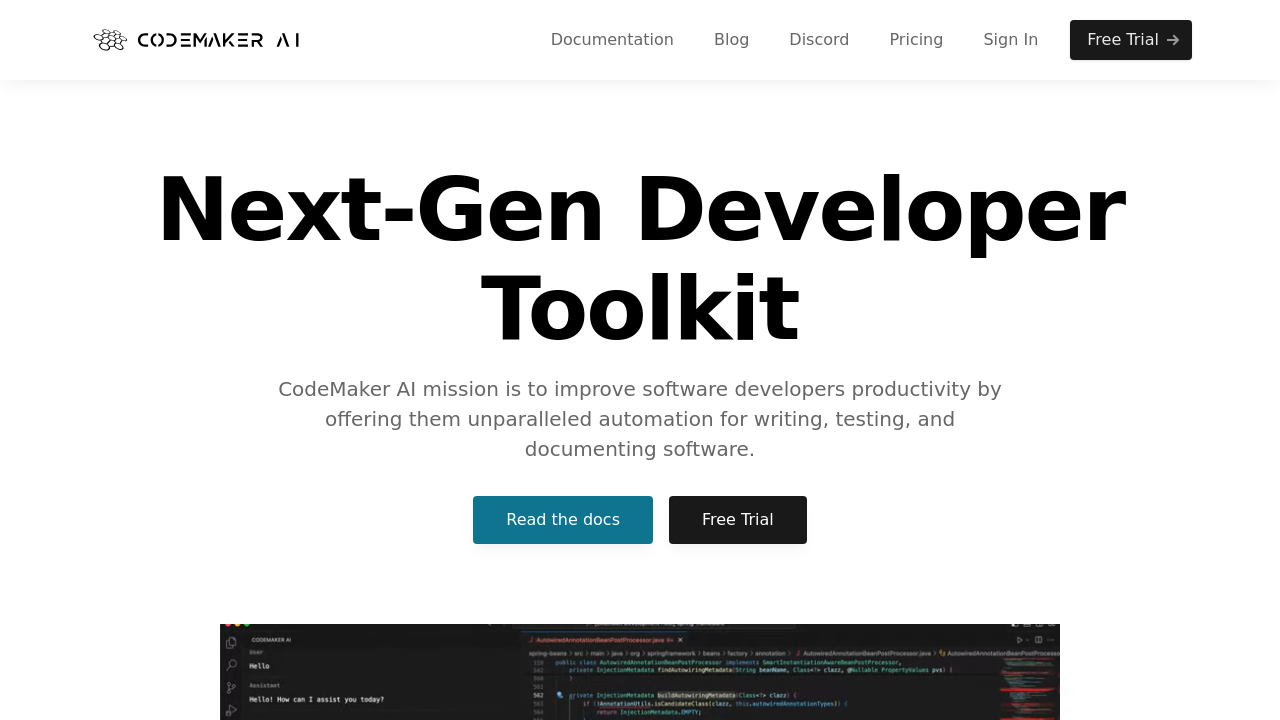Click the arrow icon inside the Free Trial button

click(x=1171, y=40)
